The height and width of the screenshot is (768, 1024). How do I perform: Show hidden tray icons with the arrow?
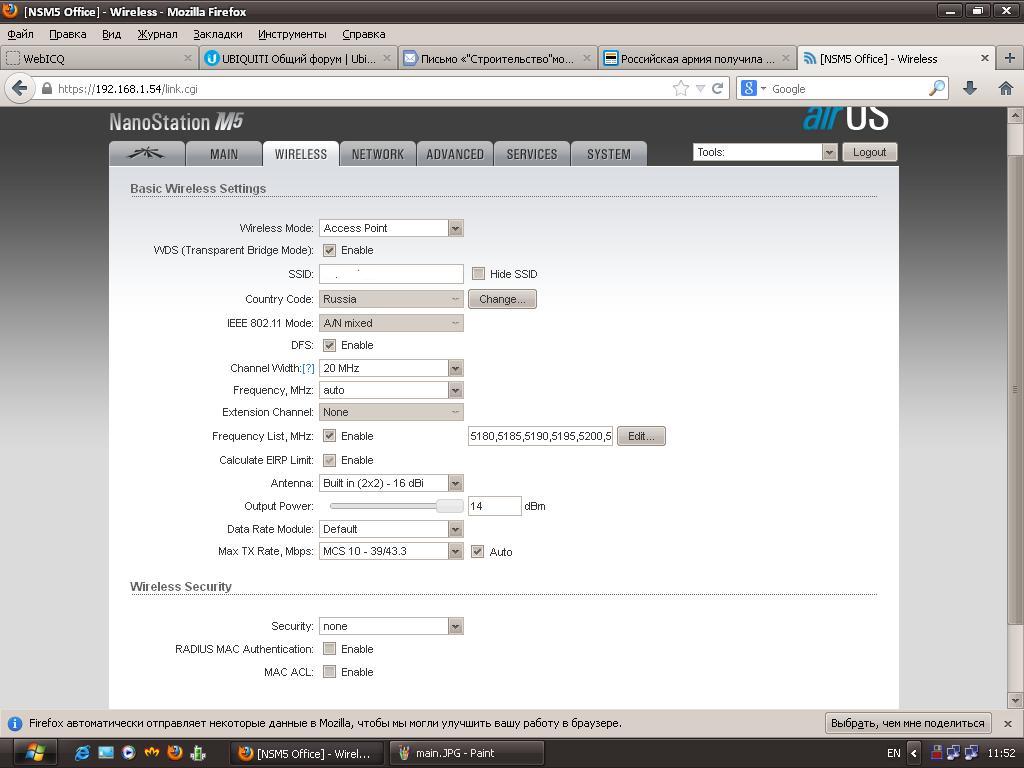pyautogui.click(x=914, y=753)
